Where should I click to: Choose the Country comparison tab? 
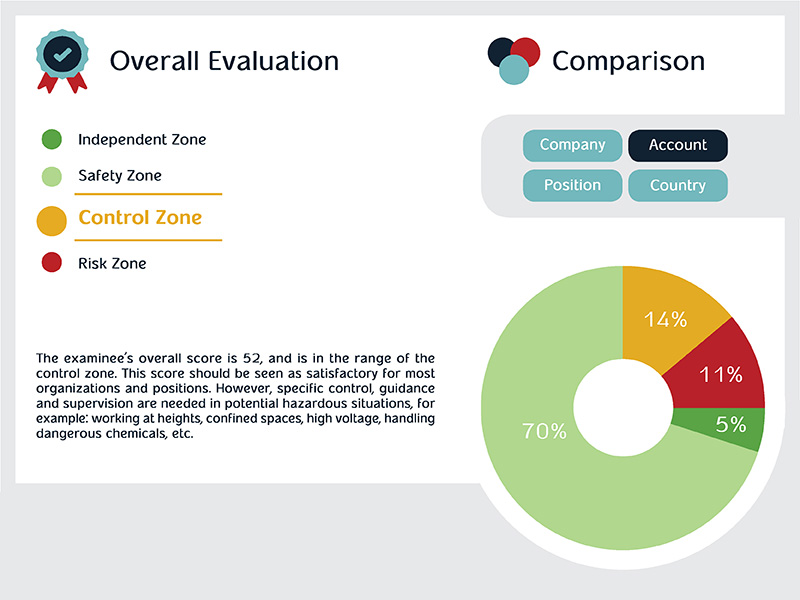point(677,185)
